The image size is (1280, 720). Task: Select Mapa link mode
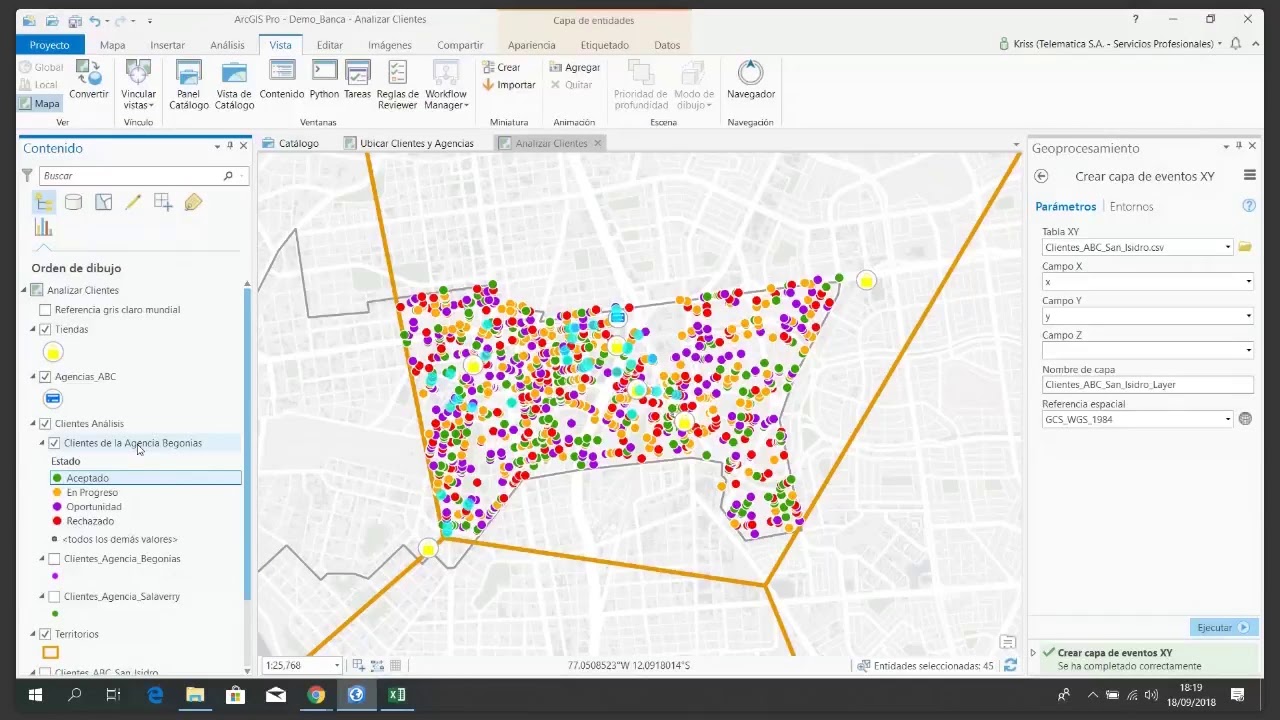click(x=40, y=104)
